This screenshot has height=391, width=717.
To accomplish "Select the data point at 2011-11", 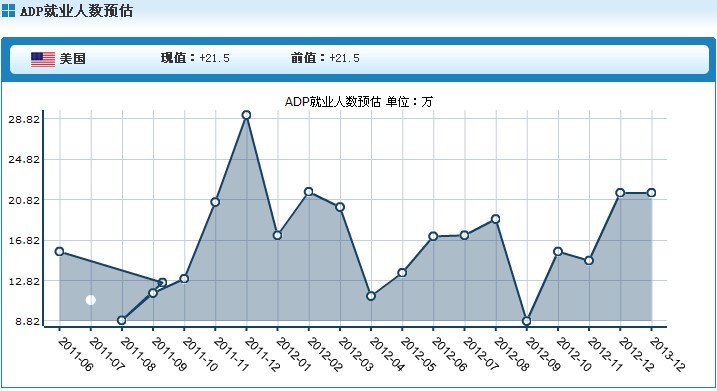I will pyautogui.click(x=215, y=202).
